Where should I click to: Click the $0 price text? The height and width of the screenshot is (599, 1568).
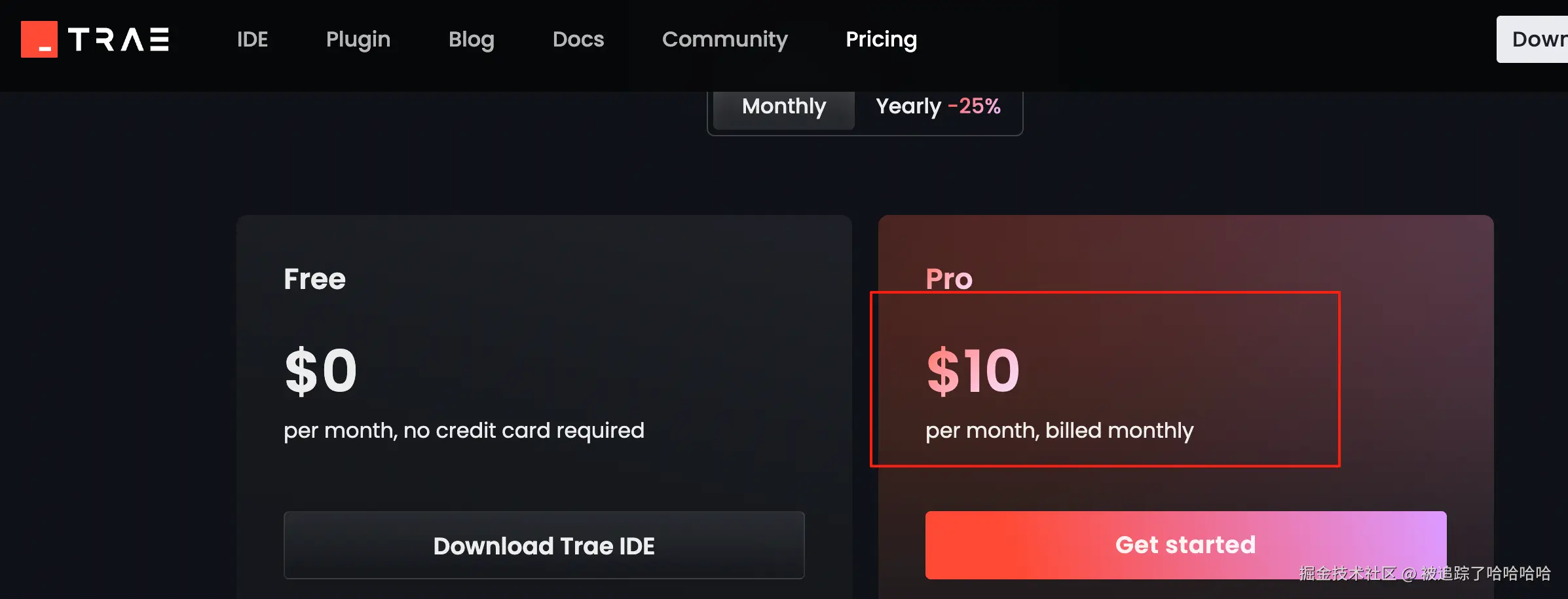tap(321, 371)
